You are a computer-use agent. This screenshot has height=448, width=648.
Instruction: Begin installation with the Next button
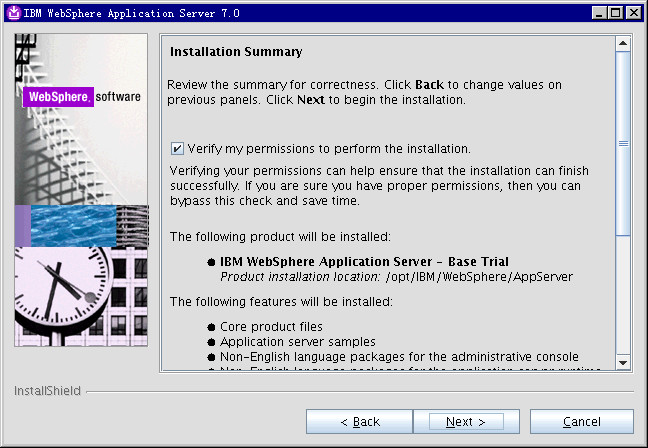[466, 421]
